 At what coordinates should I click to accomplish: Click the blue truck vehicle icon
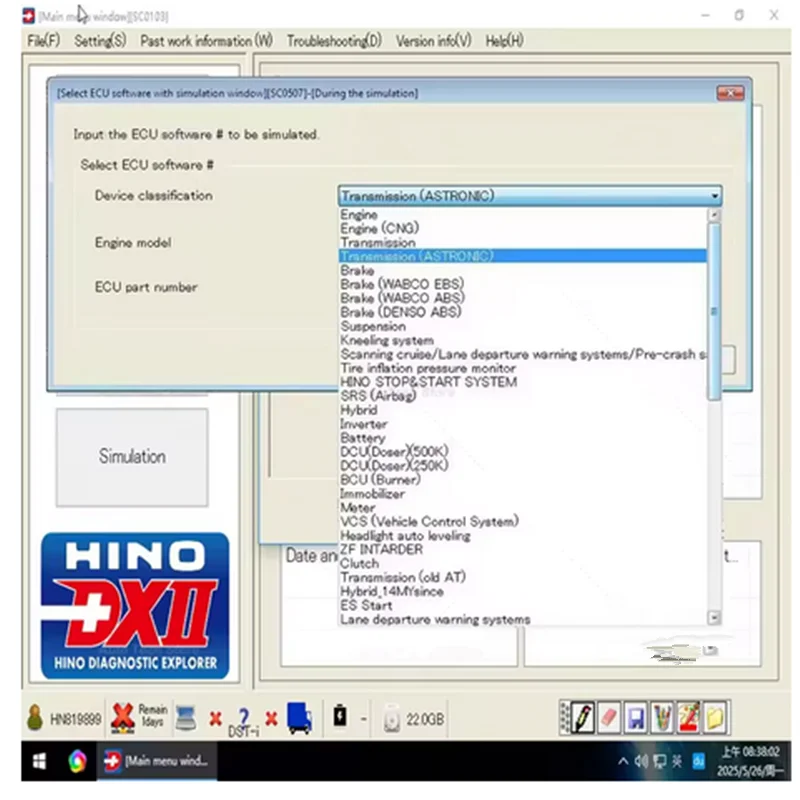click(x=299, y=718)
